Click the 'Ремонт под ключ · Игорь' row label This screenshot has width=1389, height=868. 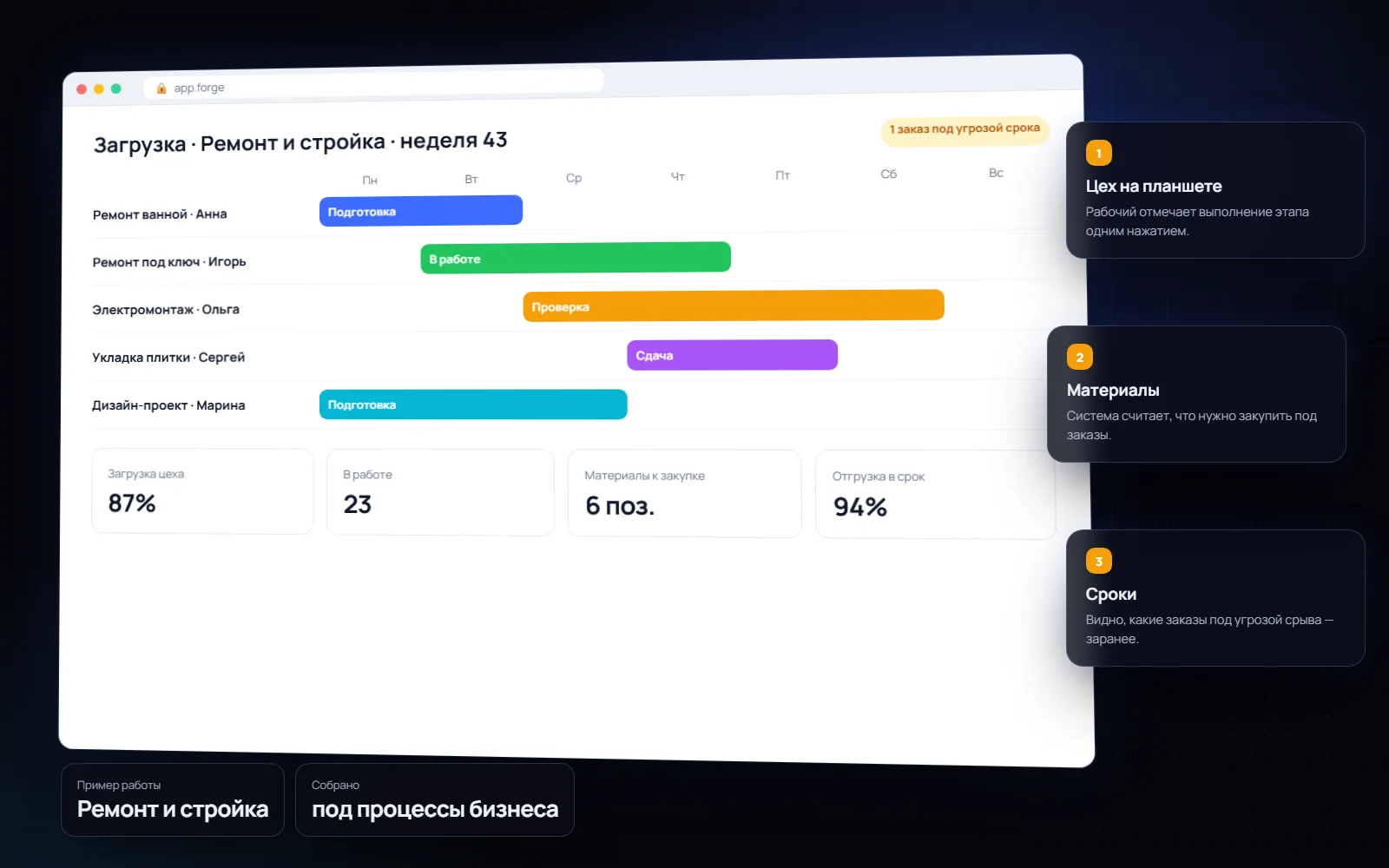[x=169, y=262]
